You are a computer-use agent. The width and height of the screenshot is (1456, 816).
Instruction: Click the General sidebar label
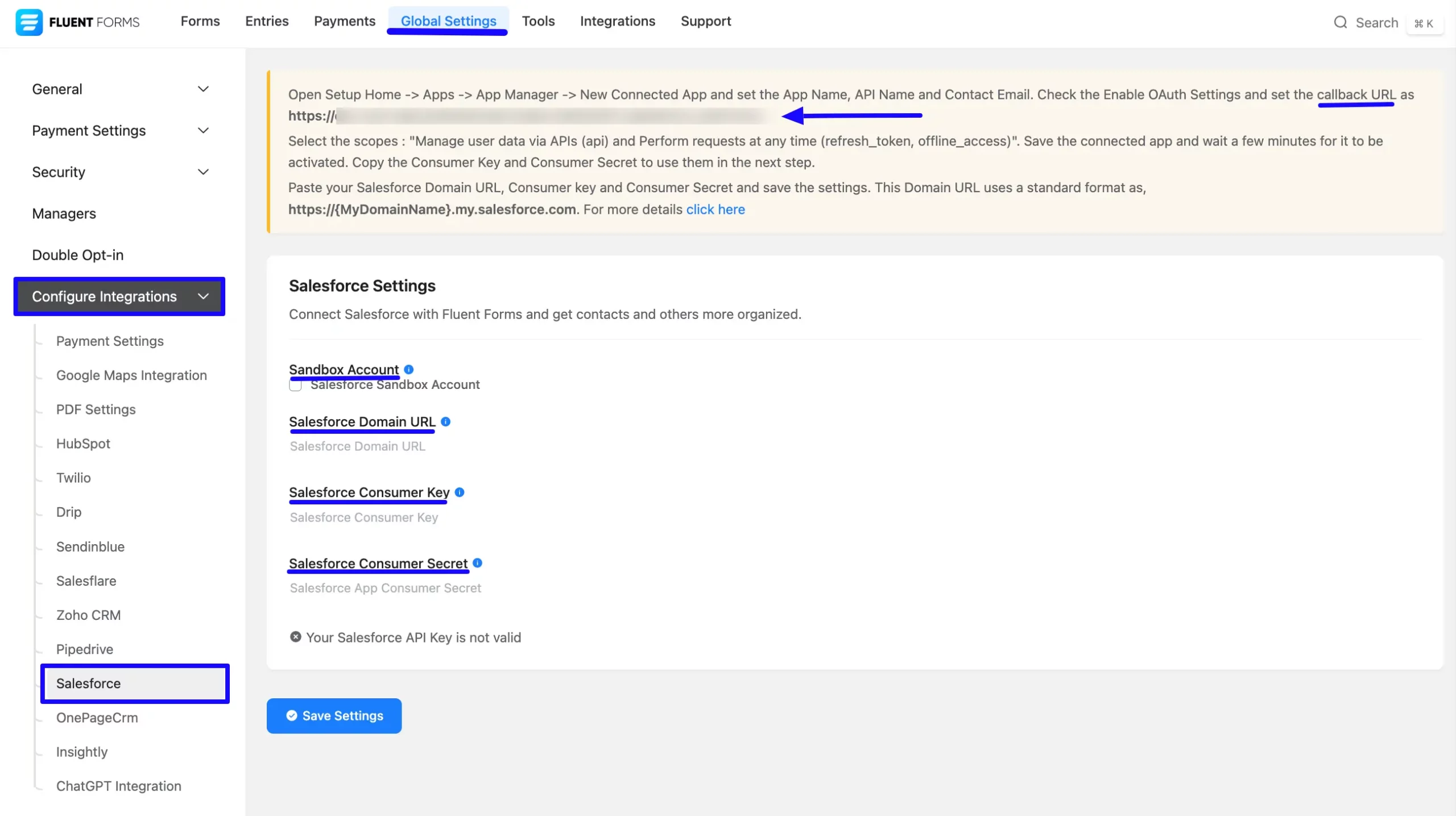point(57,89)
